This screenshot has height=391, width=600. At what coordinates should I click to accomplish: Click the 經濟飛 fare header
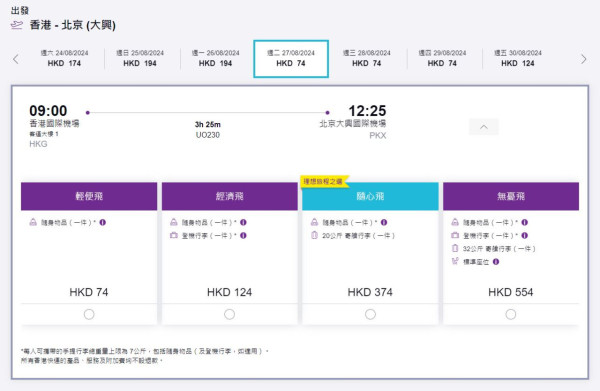(230, 196)
